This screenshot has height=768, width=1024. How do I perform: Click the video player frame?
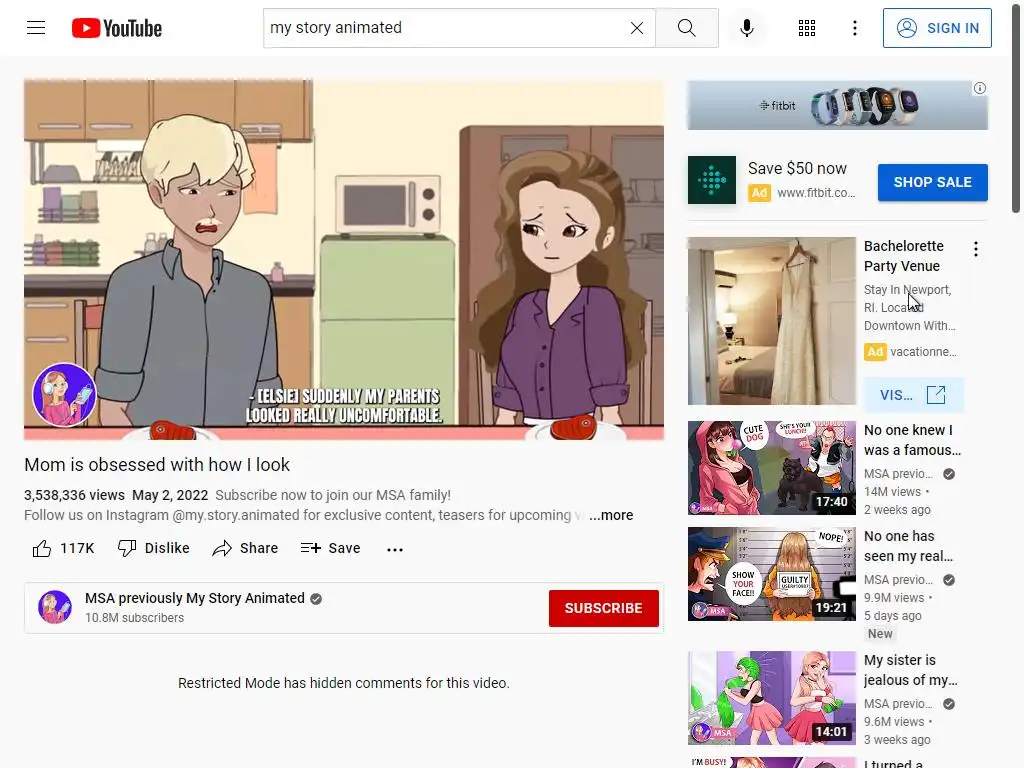pos(344,259)
